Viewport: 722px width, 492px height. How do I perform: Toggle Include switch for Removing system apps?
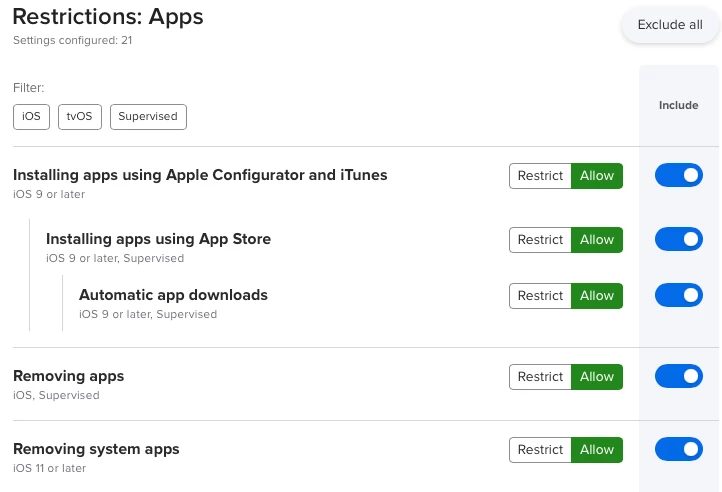(679, 449)
